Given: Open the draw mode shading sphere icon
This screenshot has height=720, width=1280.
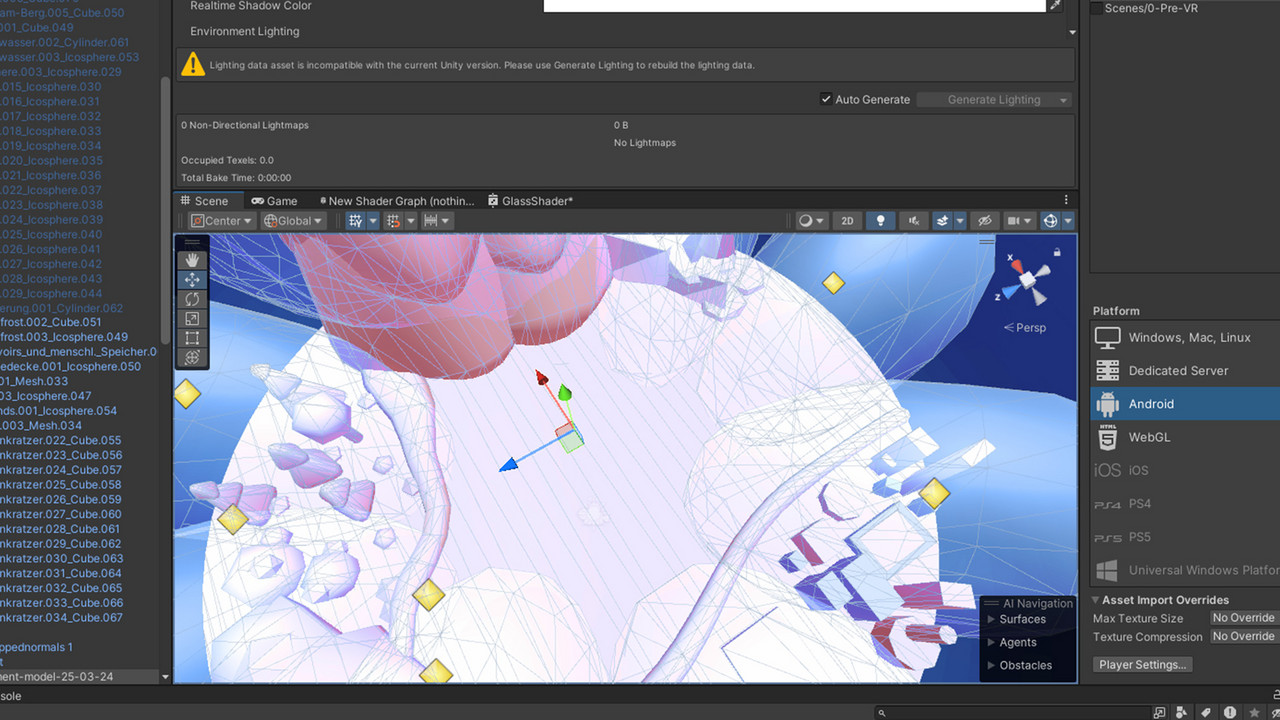Looking at the screenshot, I should coord(805,221).
